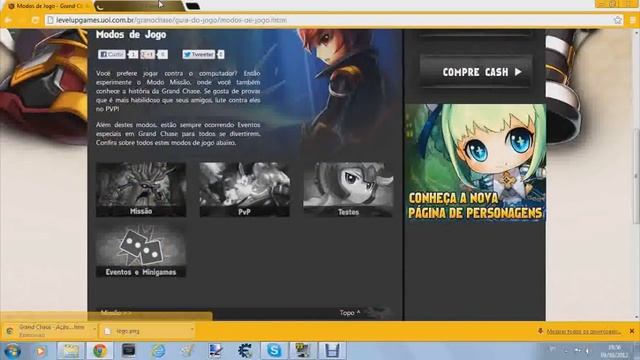Image resolution: width=640 pixels, height=360 pixels.
Task: Click the floppy disk save app taskbar icon
Action: point(332,351)
